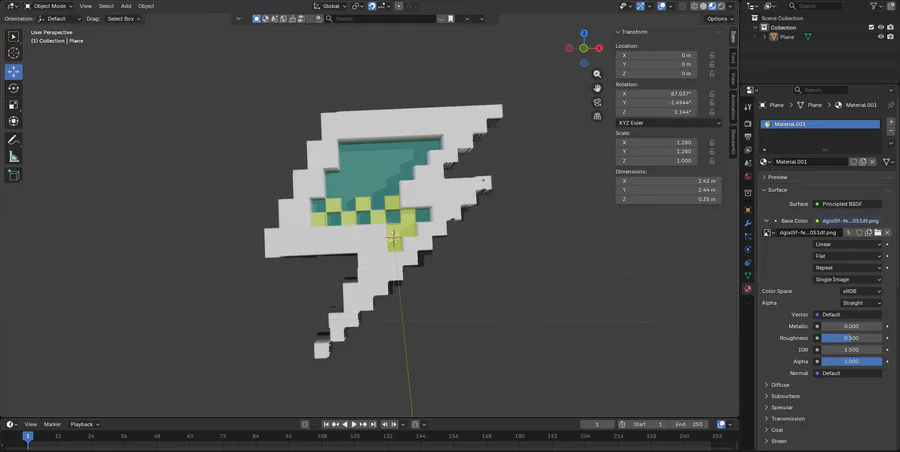Open the Object Data green triangle tab
Screen dimensions: 900x452
click(748, 276)
